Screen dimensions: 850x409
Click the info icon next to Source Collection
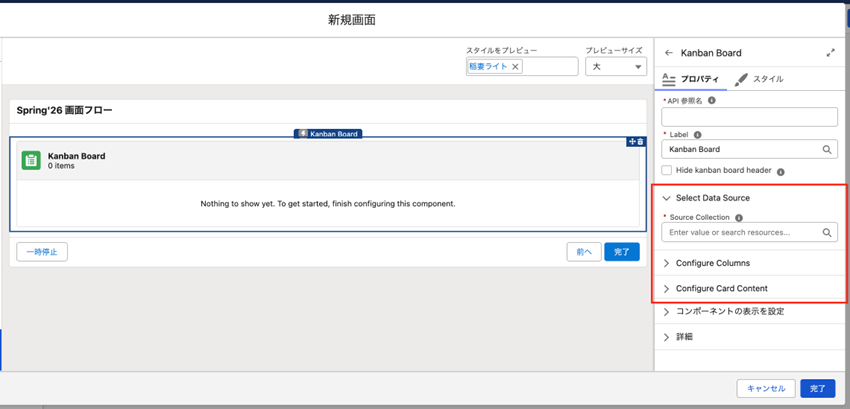click(x=739, y=217)
